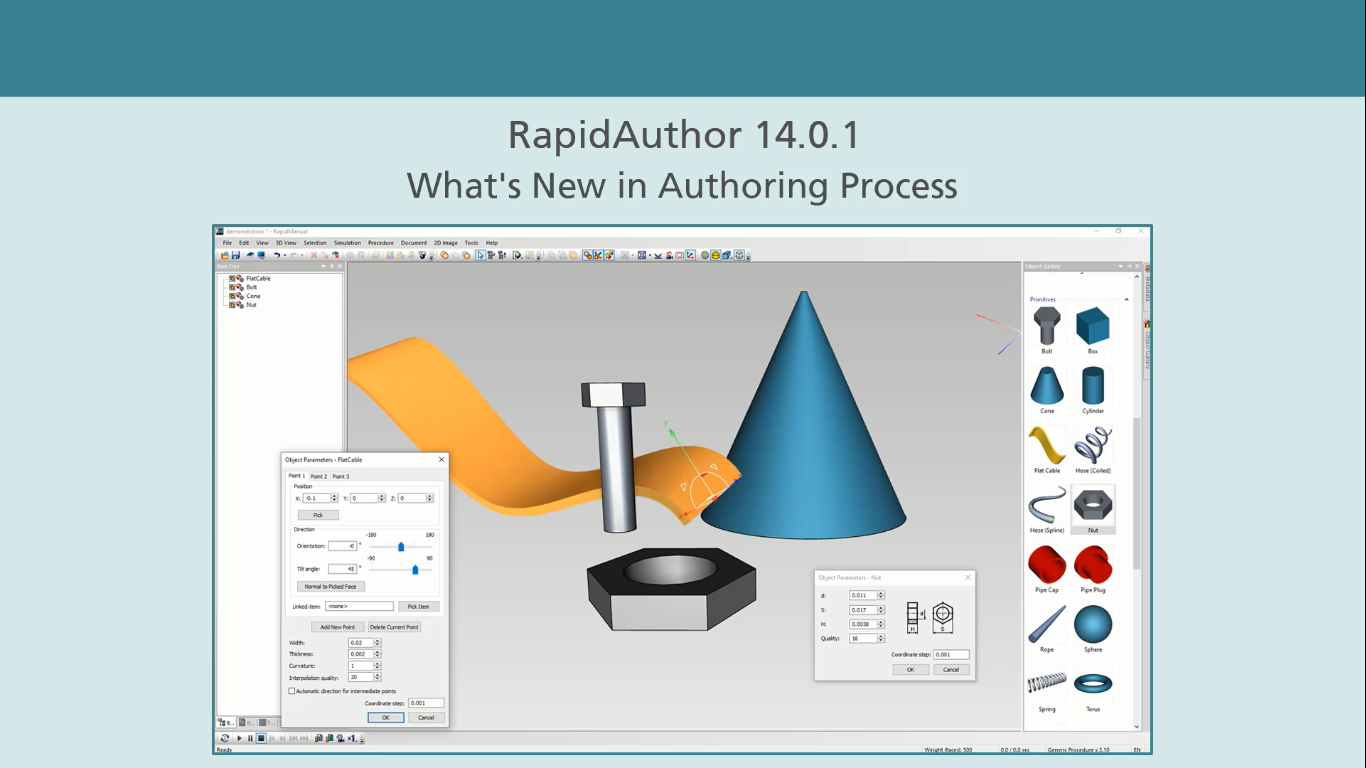1366x768 pixels.
Task: Click the Orientation slider handle
Action: coord(401,546)
